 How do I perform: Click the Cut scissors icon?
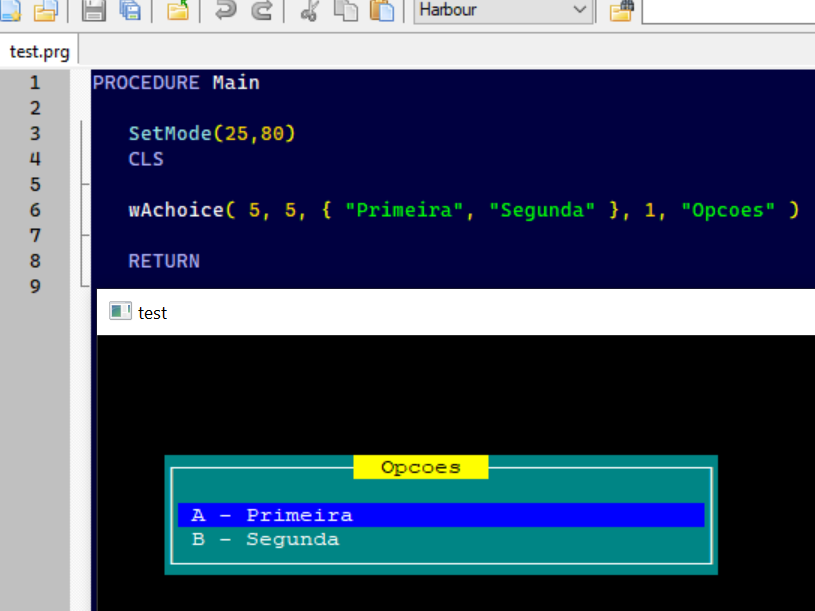coord(310,10)
